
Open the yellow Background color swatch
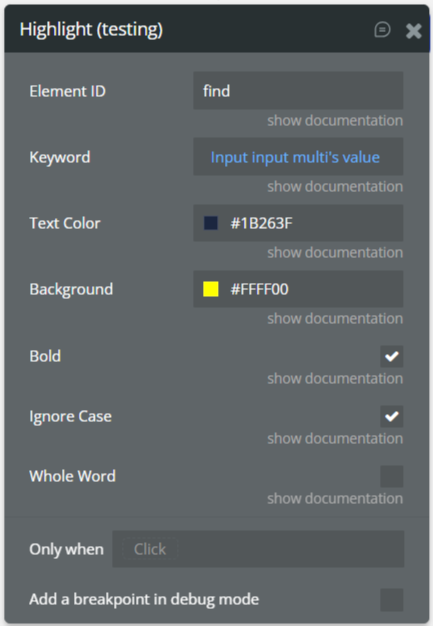[x=211, y=289]
